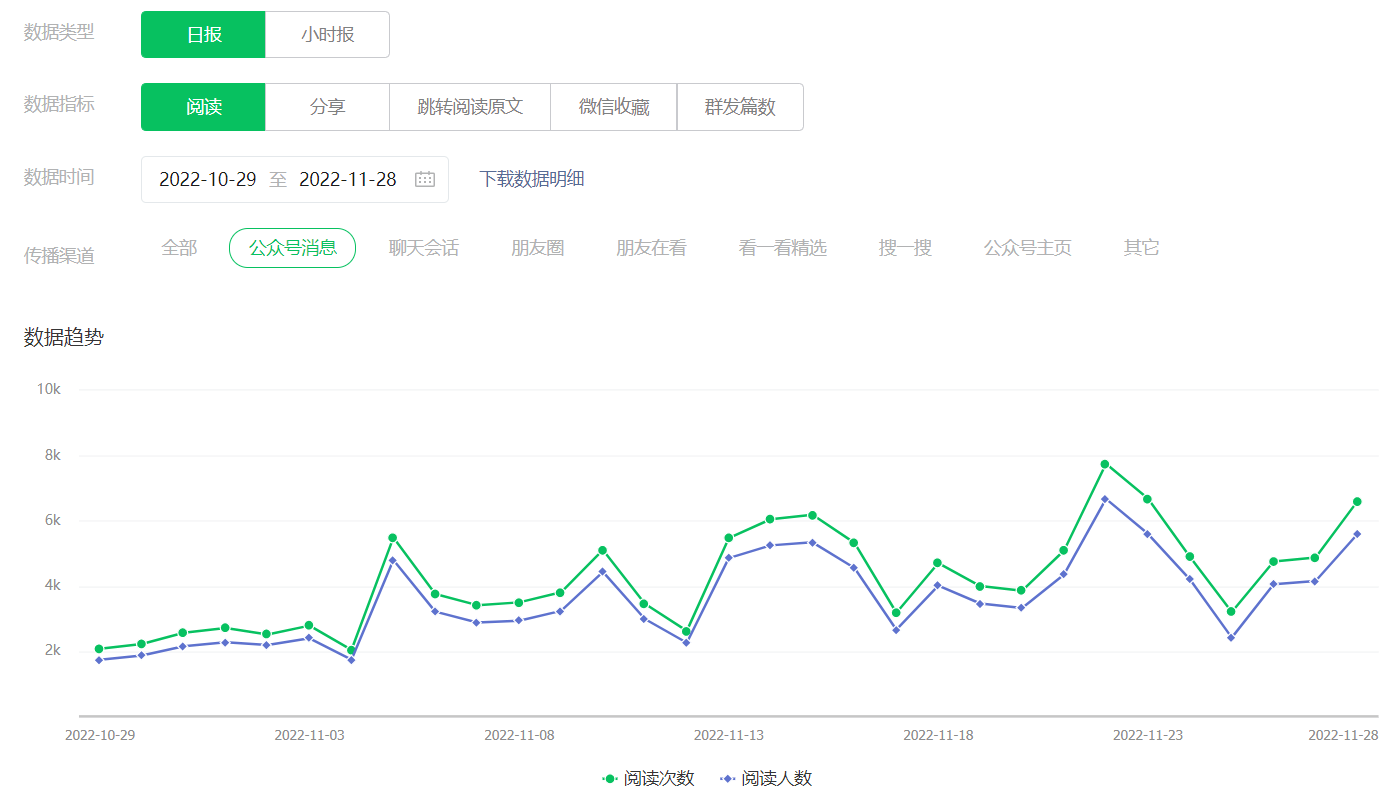
Task: Switch to 小时报 data type
Action: pos(328,35)
